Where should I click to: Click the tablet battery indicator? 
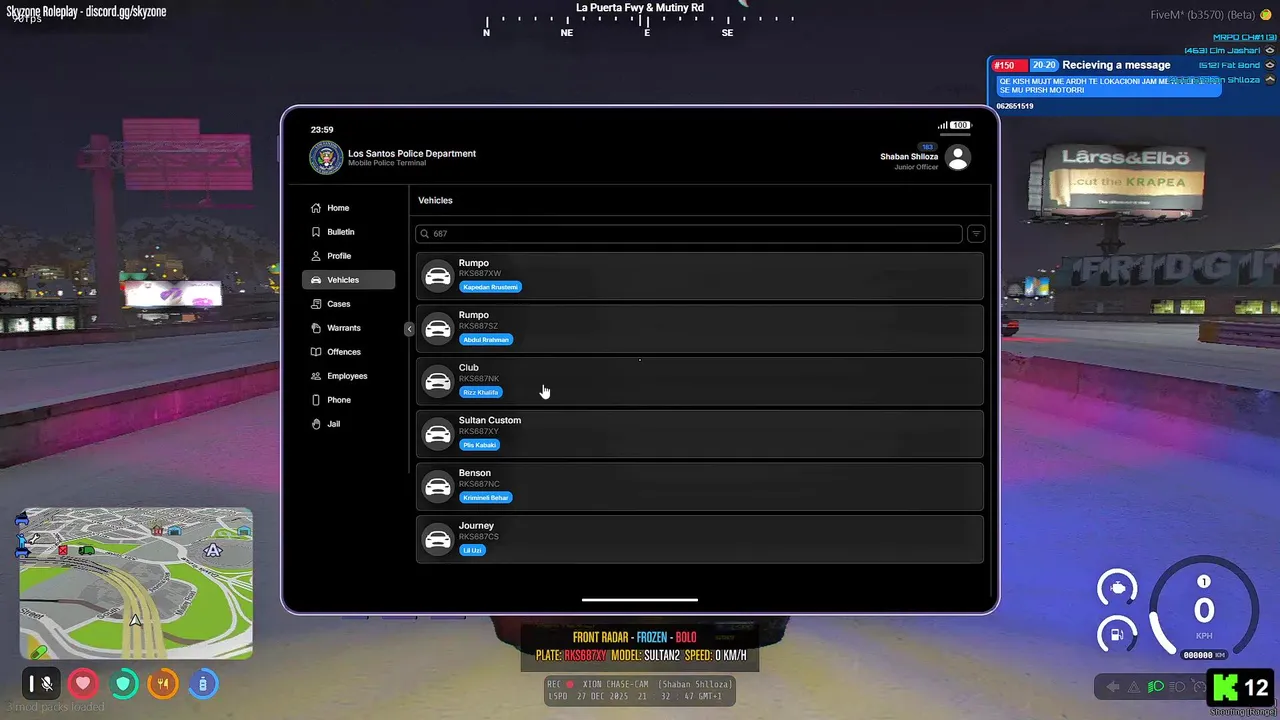[960, 126]
